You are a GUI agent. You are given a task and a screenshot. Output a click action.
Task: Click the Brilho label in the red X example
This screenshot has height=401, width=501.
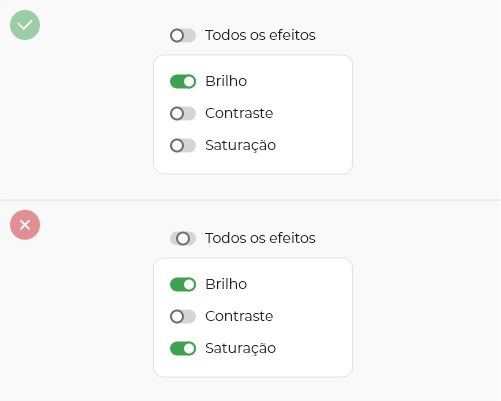click(226, 284)
